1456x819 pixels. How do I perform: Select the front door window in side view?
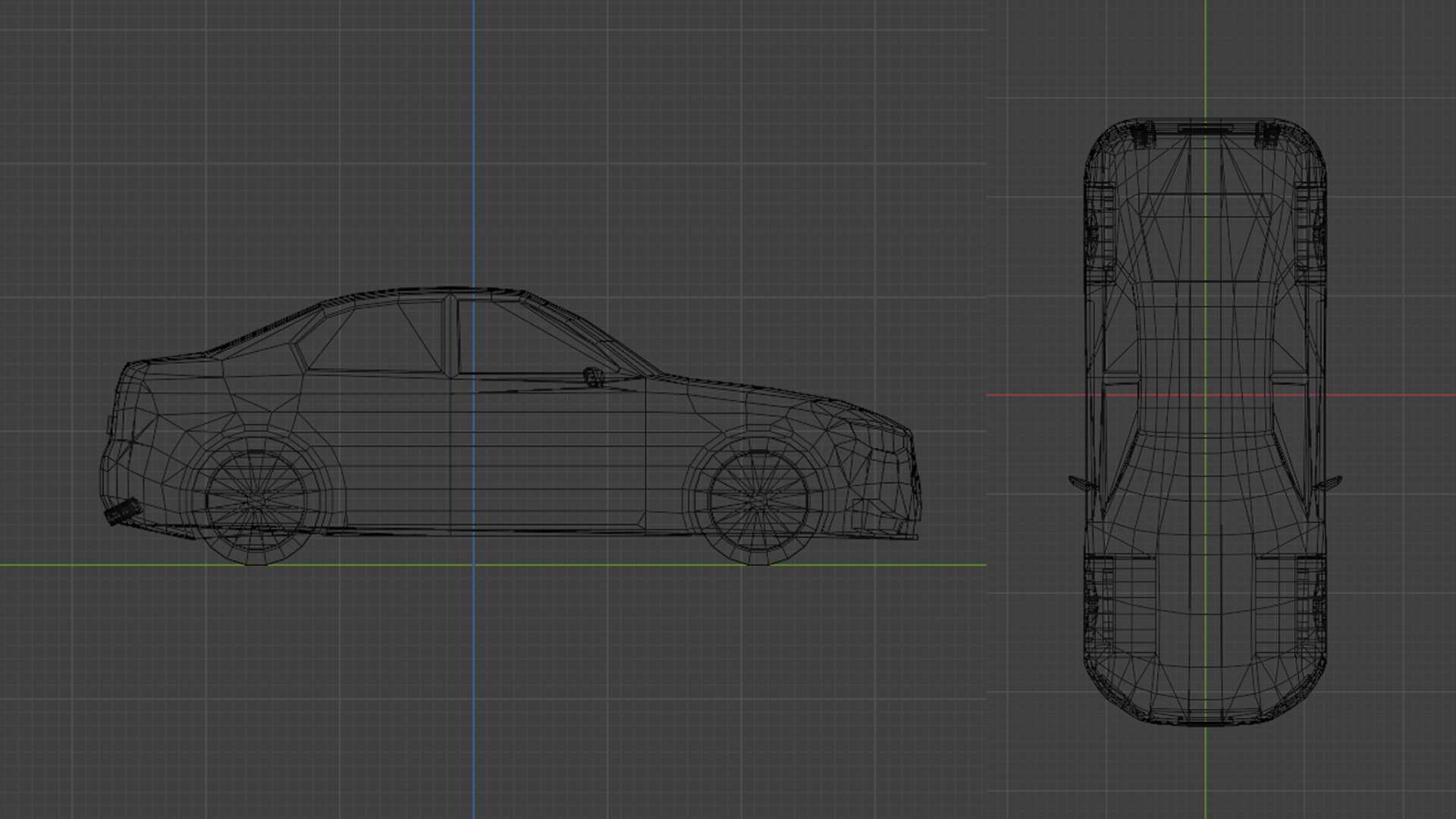pos(516,341)
